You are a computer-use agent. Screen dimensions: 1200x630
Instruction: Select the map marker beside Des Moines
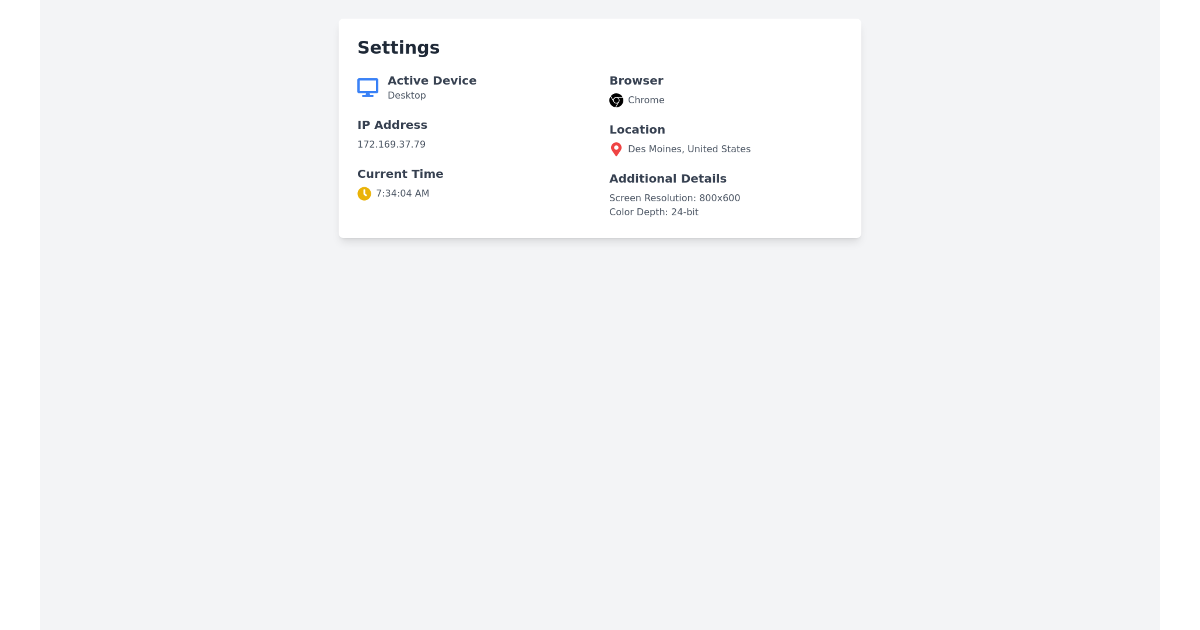616,148
